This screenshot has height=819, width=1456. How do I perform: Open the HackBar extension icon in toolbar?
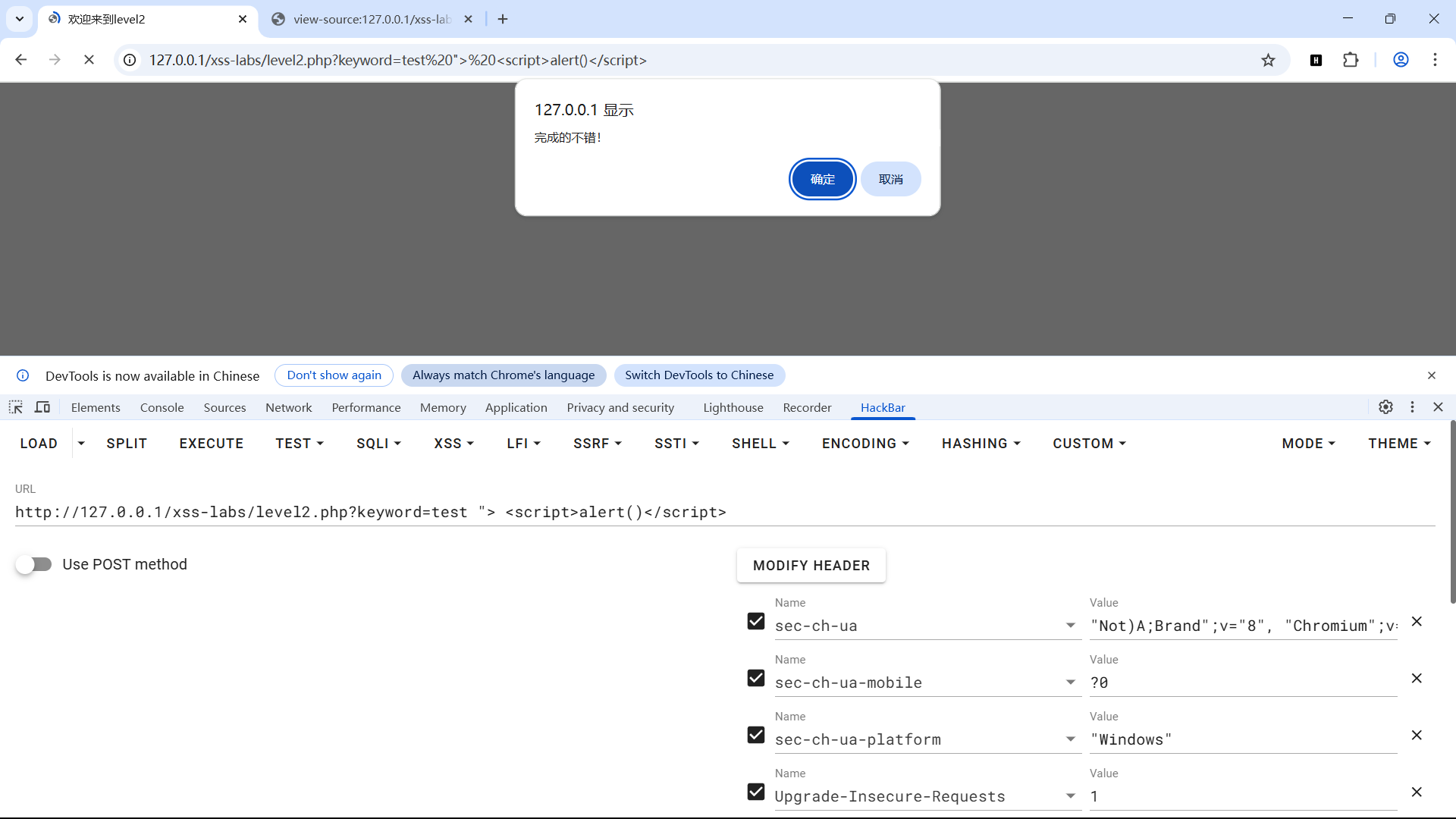(x=1316, y=60)
